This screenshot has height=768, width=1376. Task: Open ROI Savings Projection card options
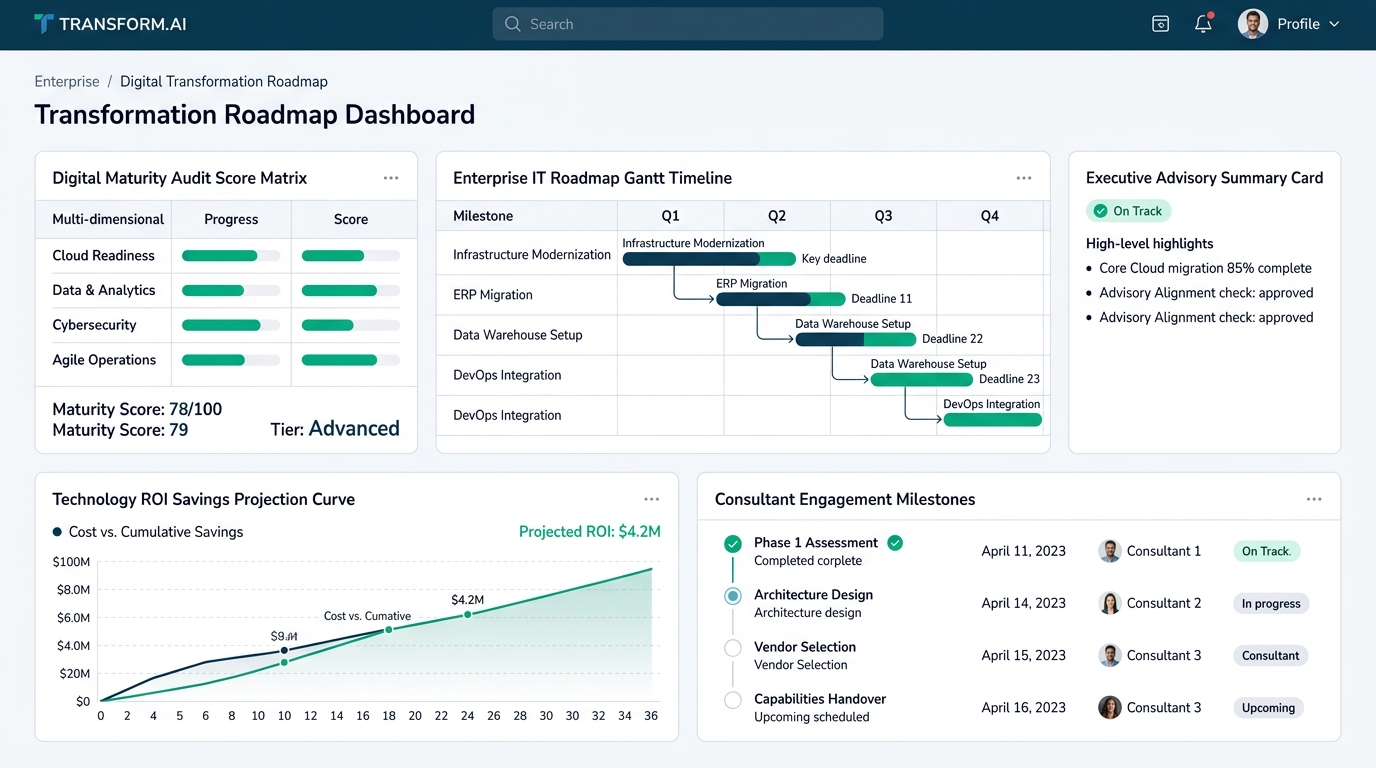point(652,499)
